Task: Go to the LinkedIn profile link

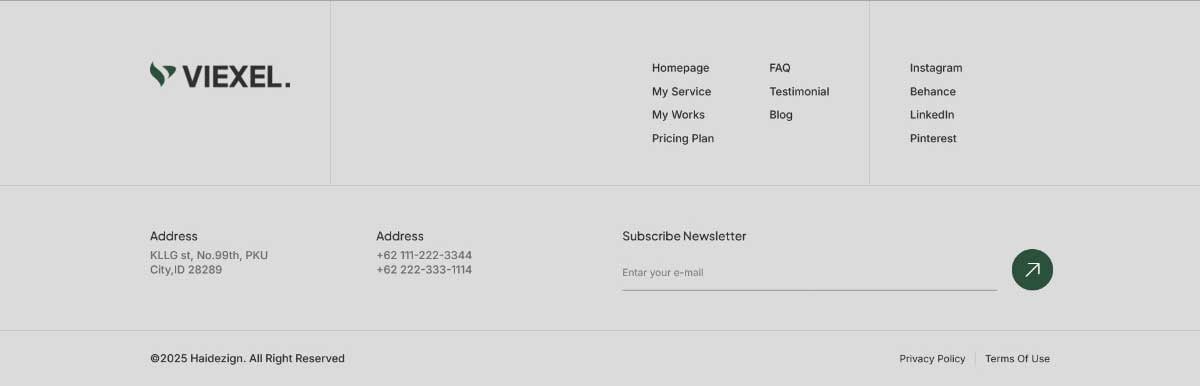Action: (x=932, y=115)
